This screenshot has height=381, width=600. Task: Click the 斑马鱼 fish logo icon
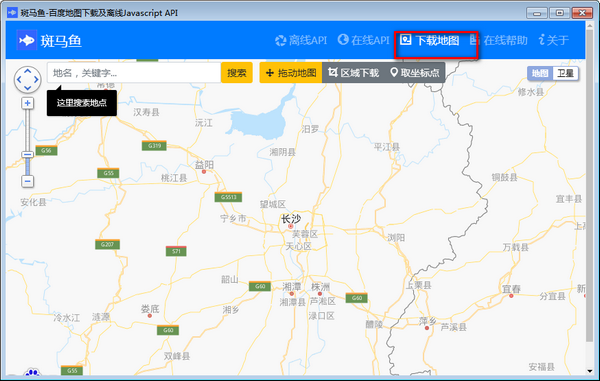click(x=26, y=40)
